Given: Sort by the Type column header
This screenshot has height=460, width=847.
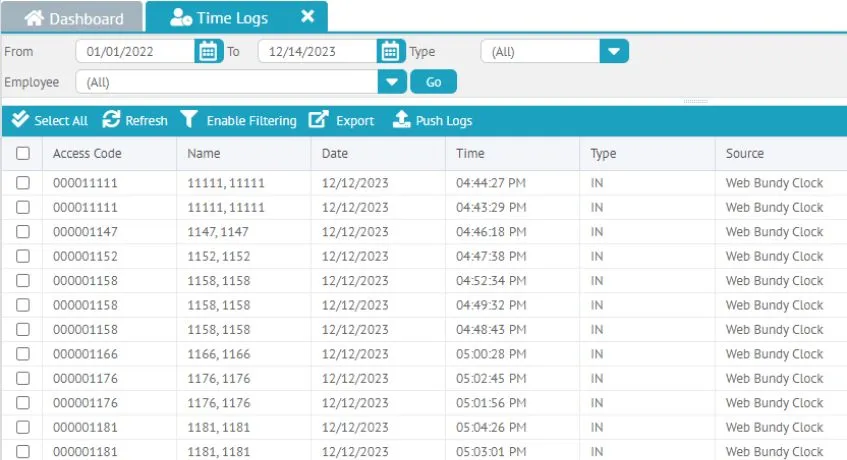Looking at the screenshot, I should (648, 153).
